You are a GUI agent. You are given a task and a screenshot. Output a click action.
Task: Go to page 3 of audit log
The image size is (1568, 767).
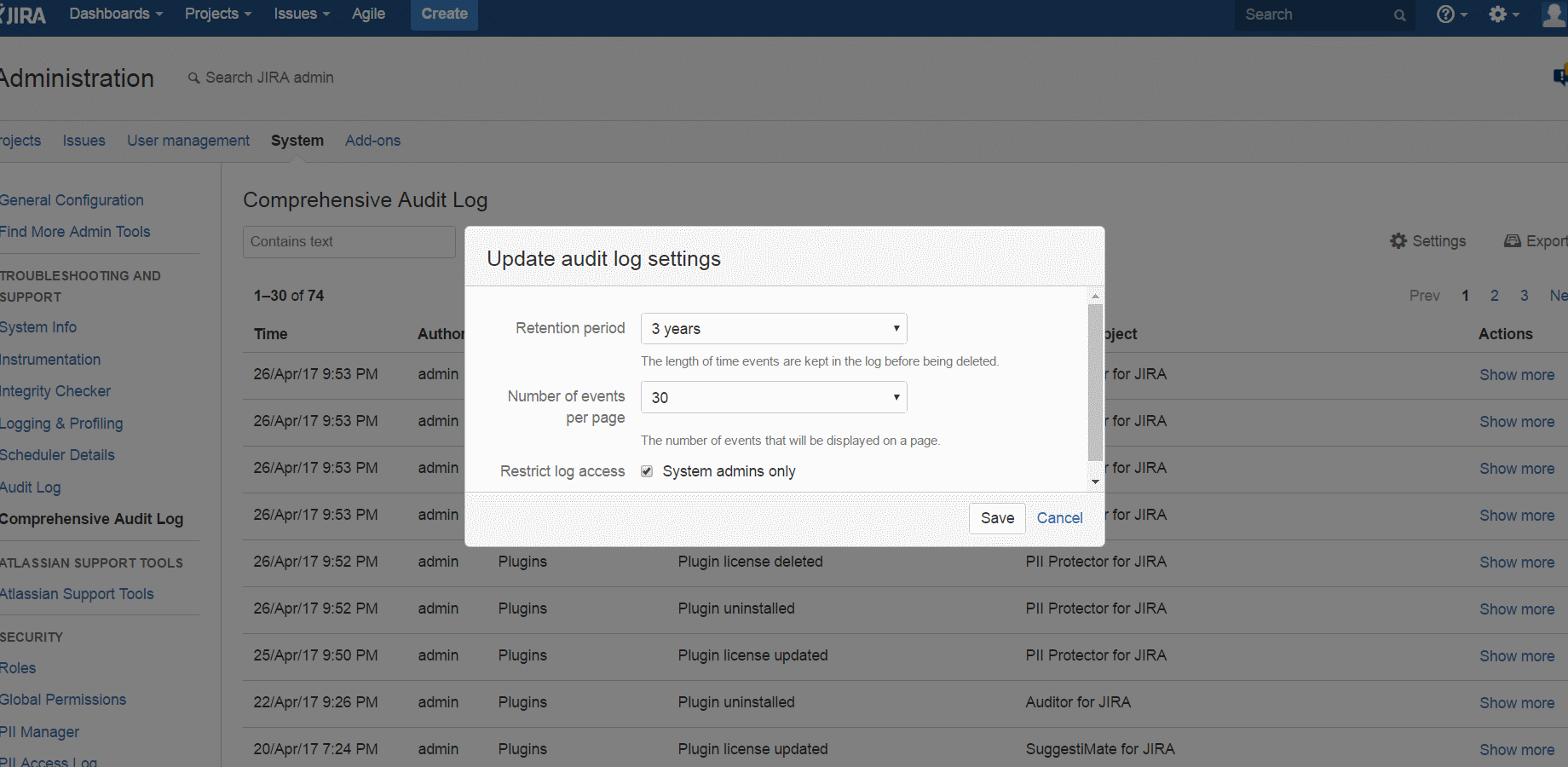[x=1524, y=296]
